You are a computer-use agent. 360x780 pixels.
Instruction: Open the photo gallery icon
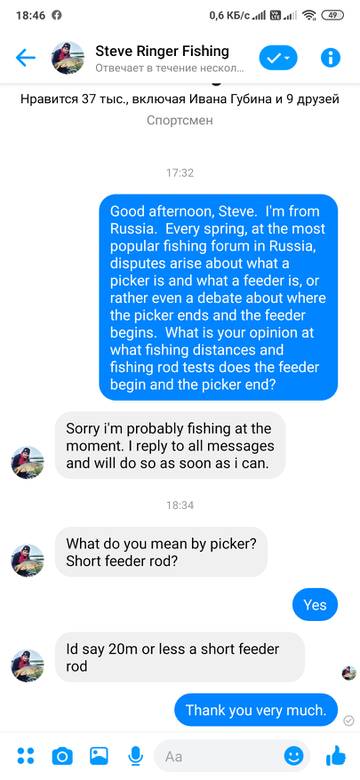pyautogui.click(x=98, y=756)
